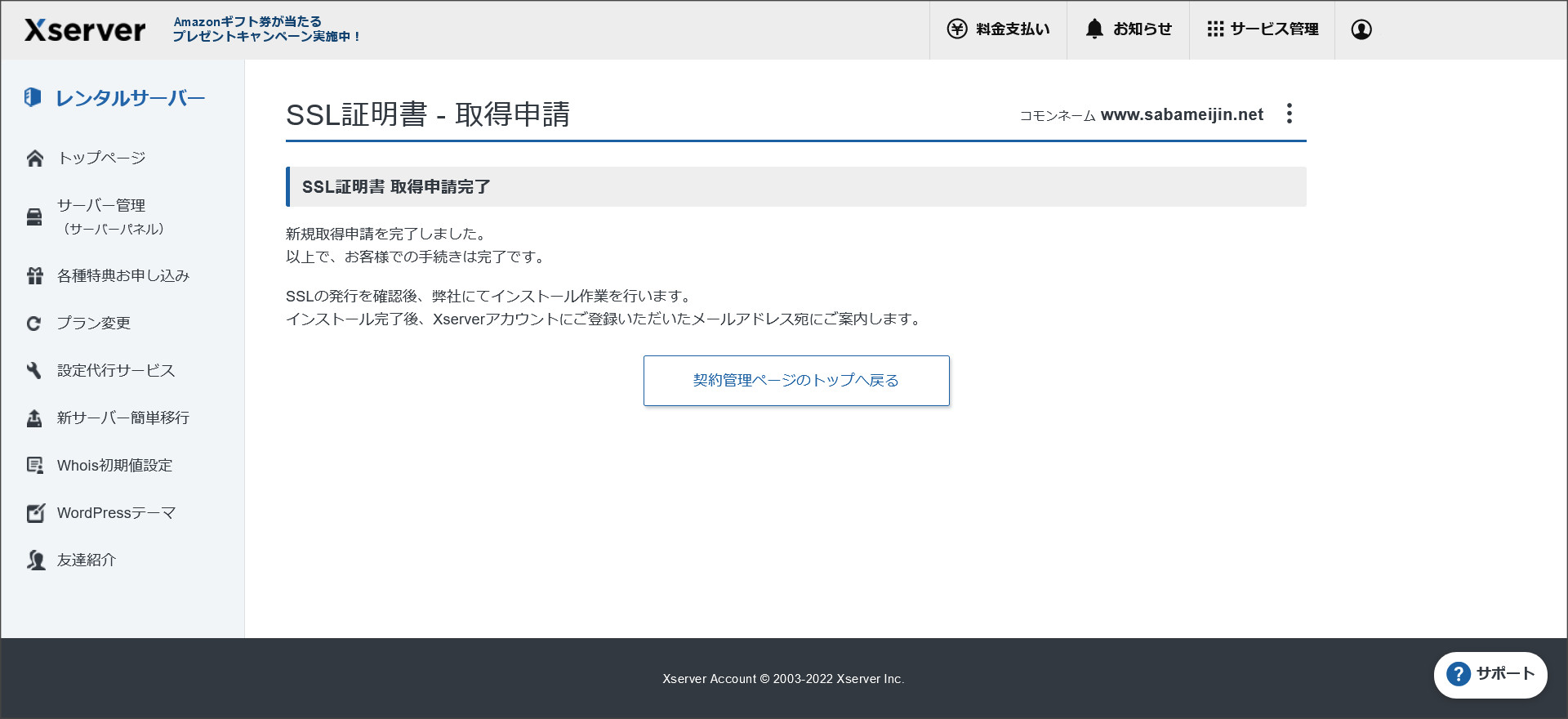
Task: Open プラン変更 in sidebar
Action: pyautogui.click(x=94, y=324)
